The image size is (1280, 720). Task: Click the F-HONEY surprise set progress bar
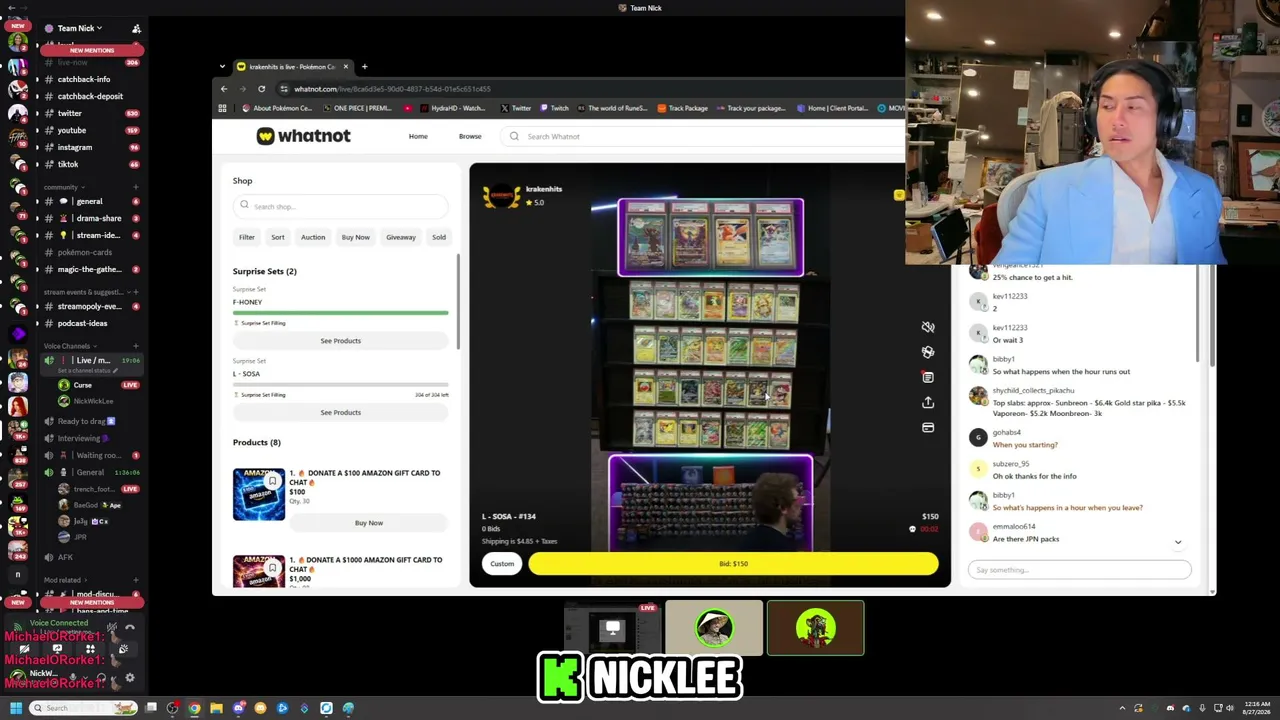[341, 313]
